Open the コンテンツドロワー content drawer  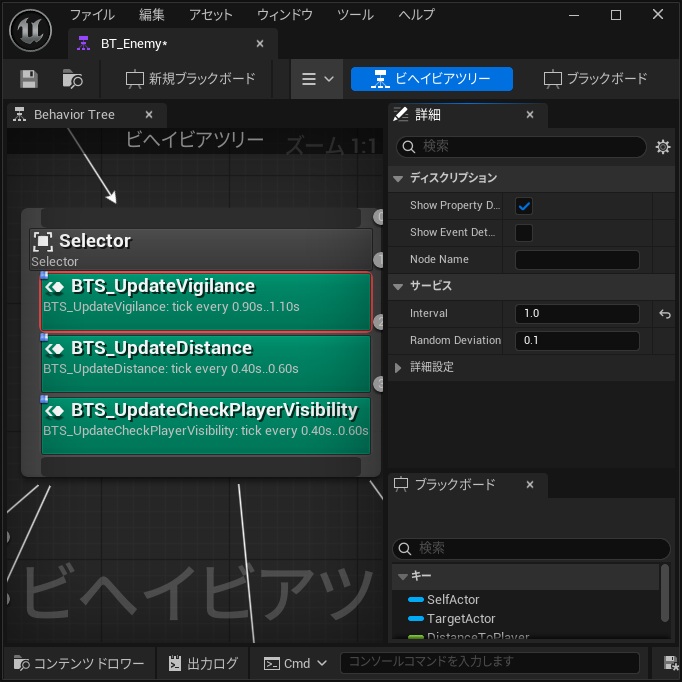(78, 663)
